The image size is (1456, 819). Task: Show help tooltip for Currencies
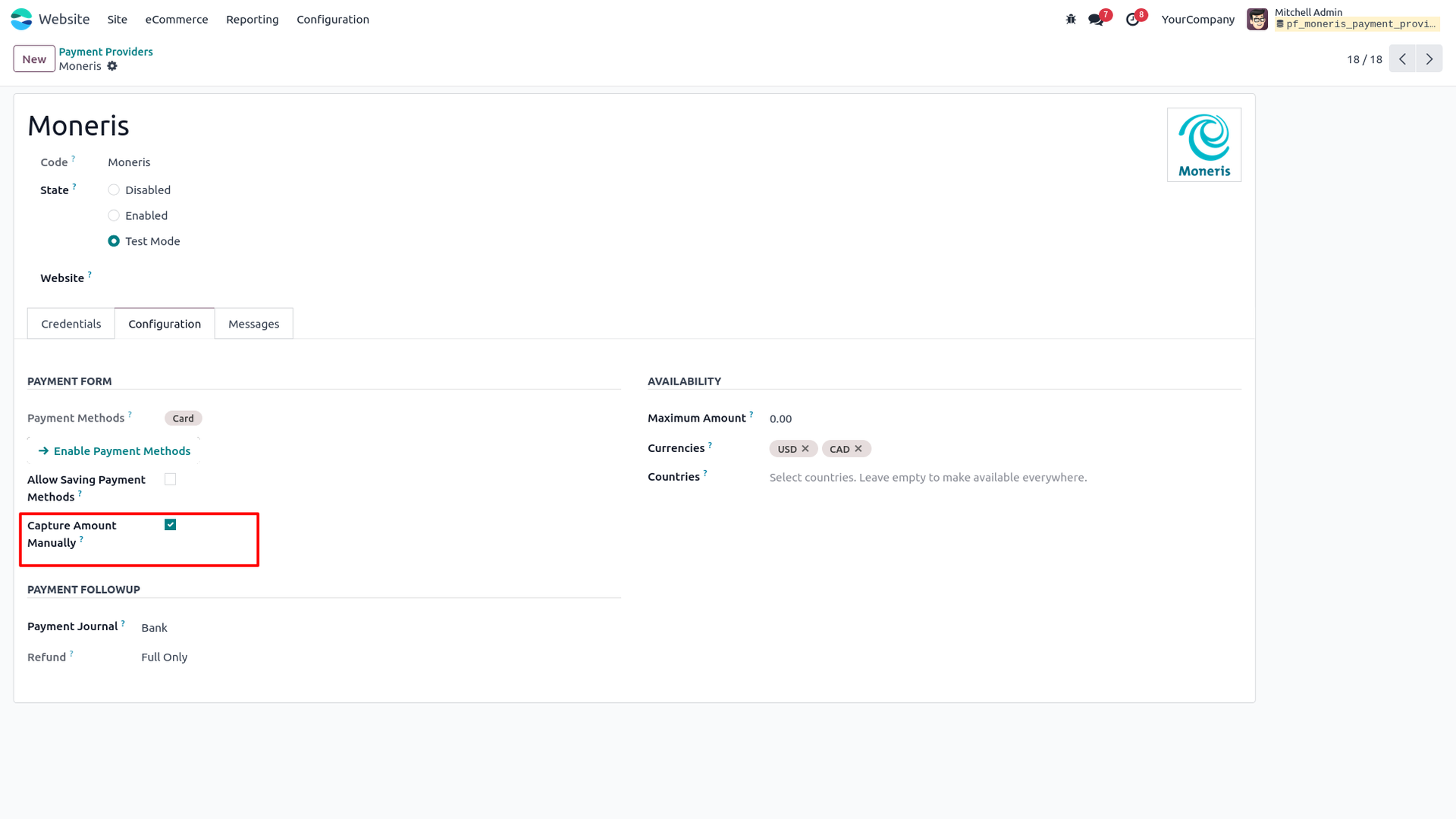click(710, 444)
